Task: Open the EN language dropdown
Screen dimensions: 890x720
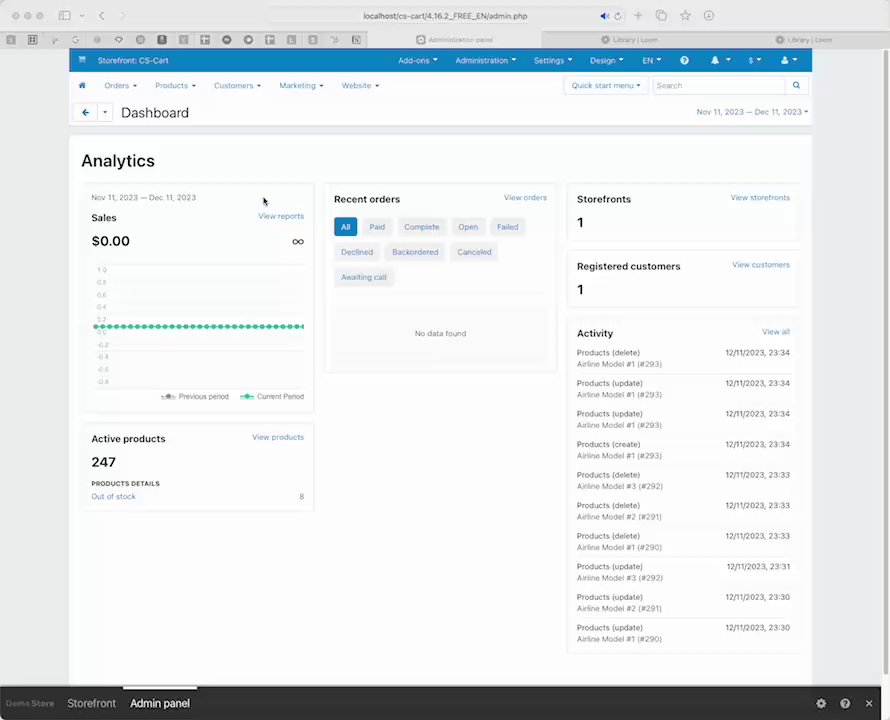Action: point(652,60)
